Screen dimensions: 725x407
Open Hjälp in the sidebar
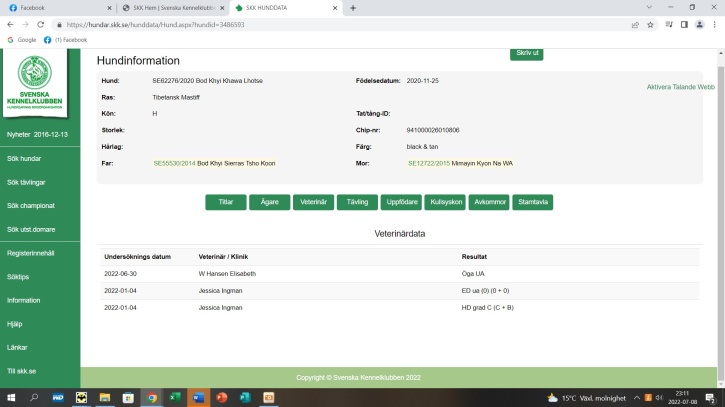click(14, 324)
